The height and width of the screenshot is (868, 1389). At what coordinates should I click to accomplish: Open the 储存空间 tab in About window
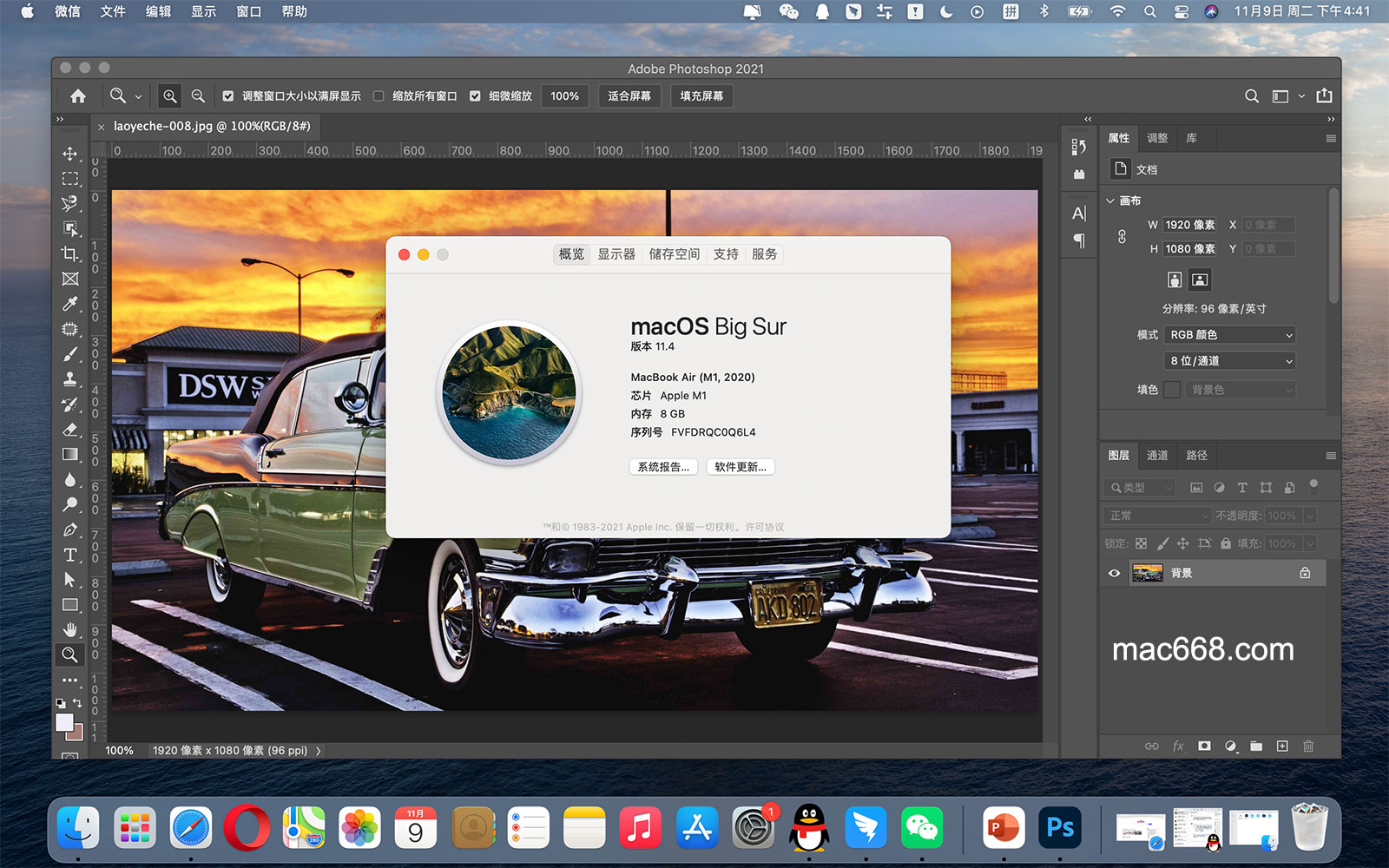(x=675, y=254)
